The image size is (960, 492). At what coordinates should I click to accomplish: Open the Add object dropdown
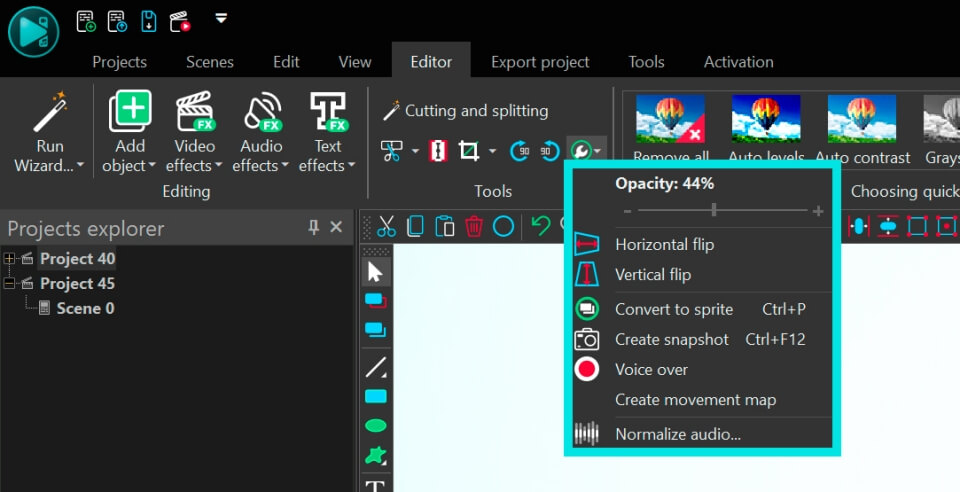point(129,132)
